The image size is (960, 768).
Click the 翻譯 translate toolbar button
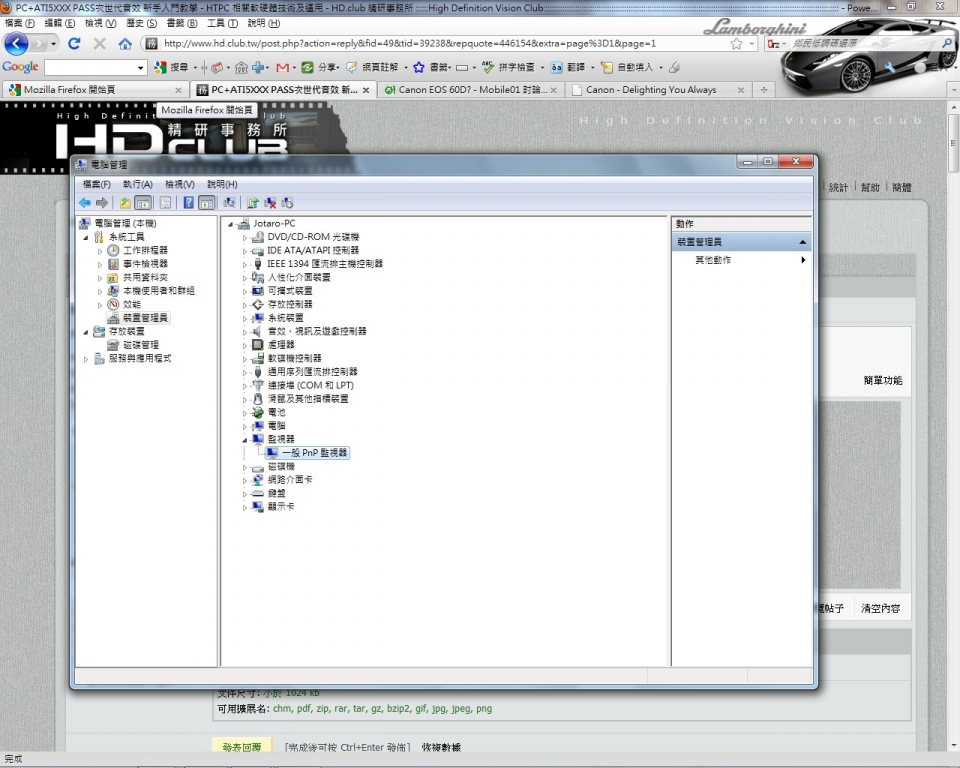[x=568, y=67]
